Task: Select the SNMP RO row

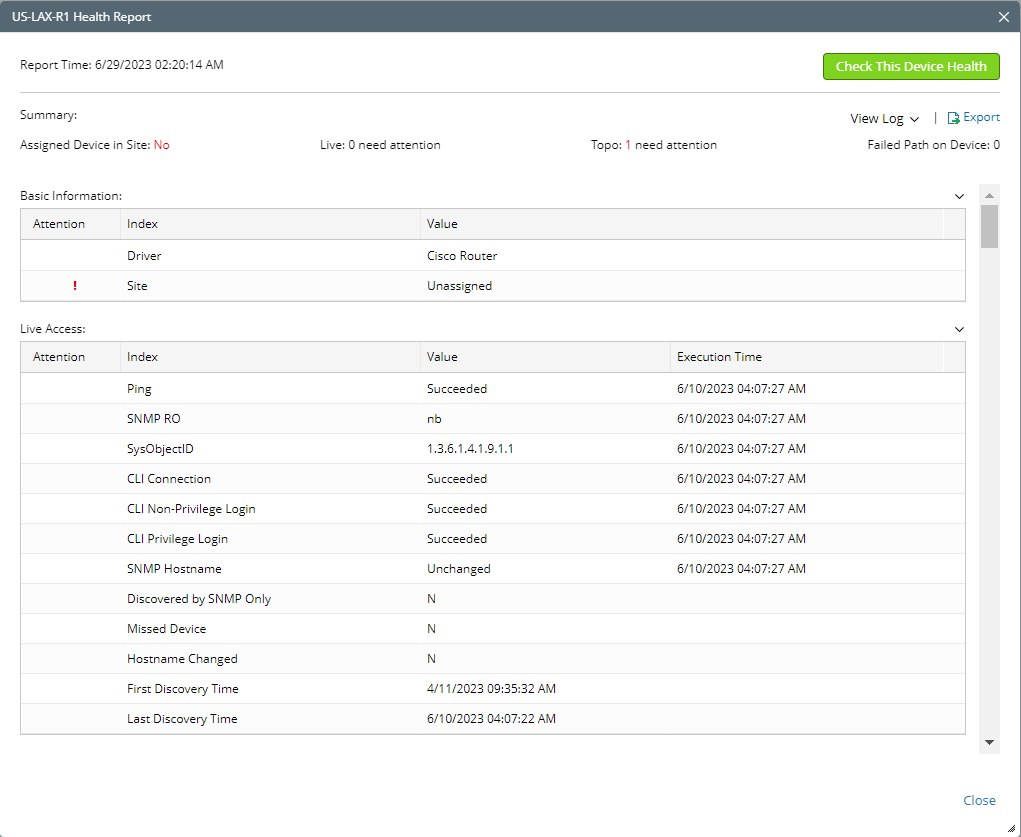Action: point(153,419)
